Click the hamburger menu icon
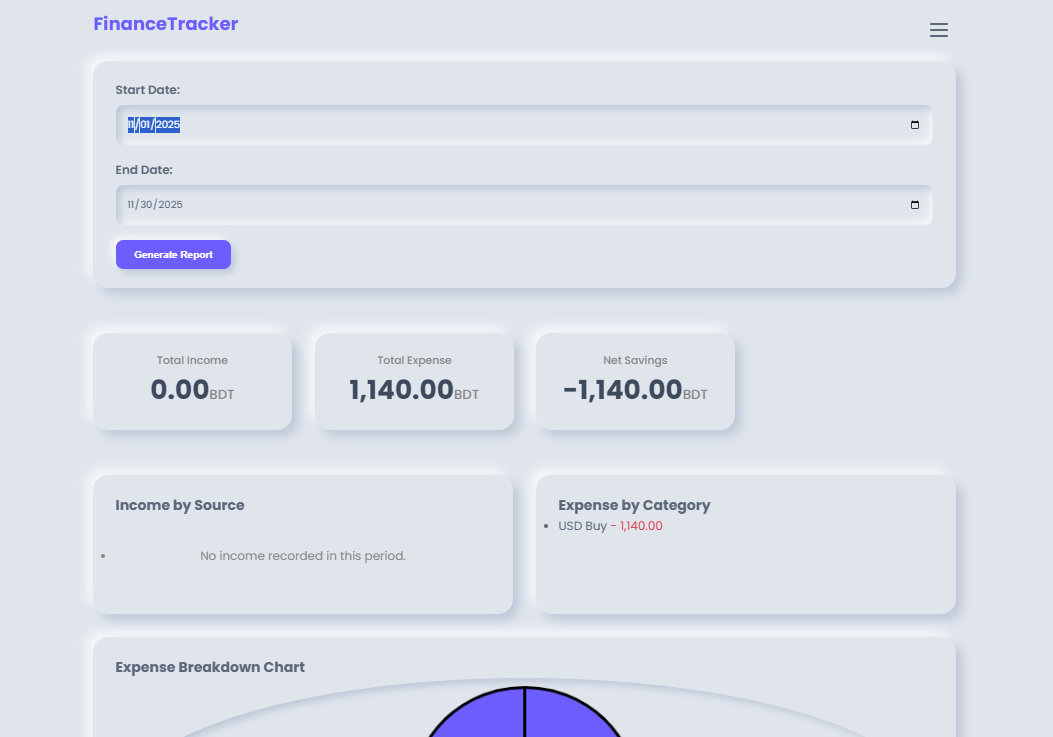The height and width of the screenshot is (737, 1053). click(x=939, y=30)
